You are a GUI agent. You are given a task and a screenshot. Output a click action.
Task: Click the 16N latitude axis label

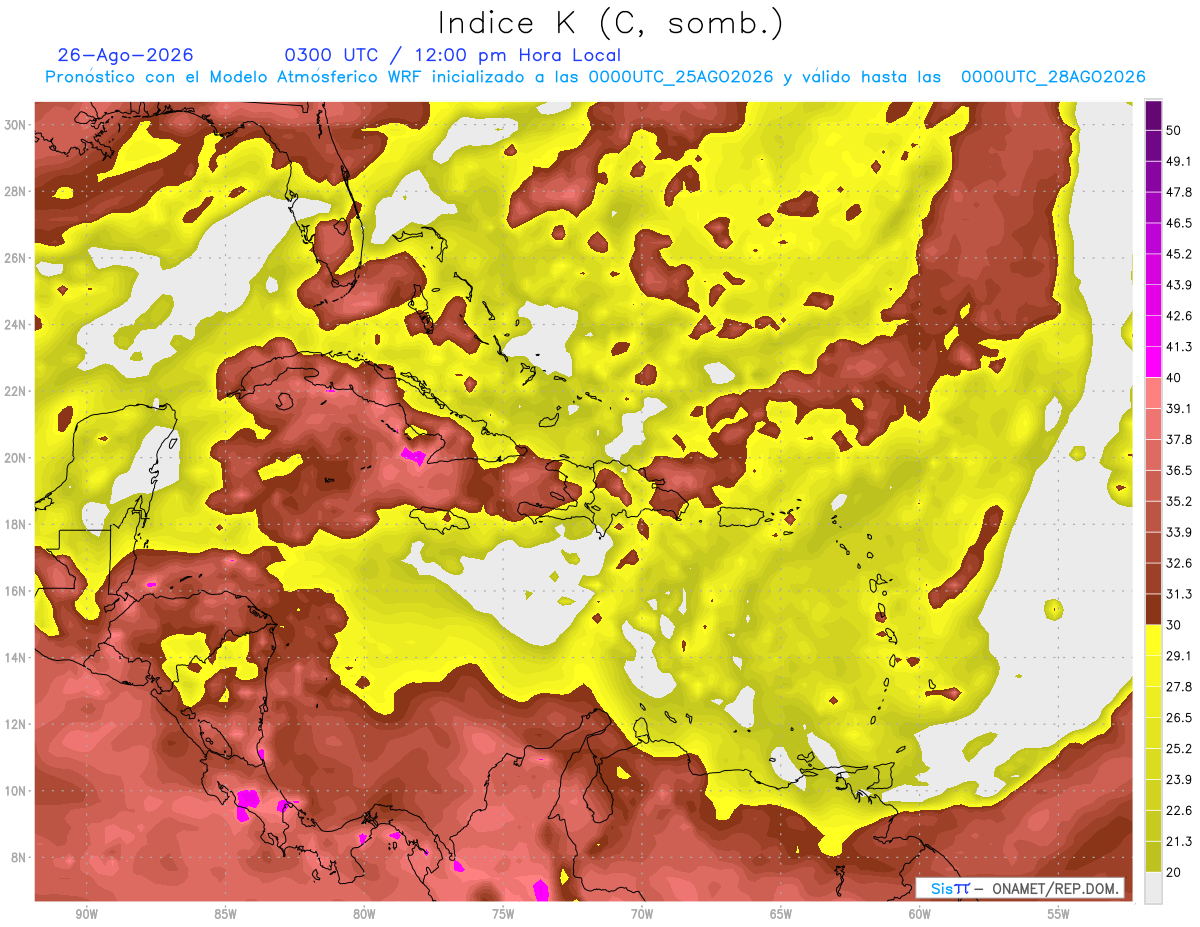pyautogui.click(x=17, y=591)
